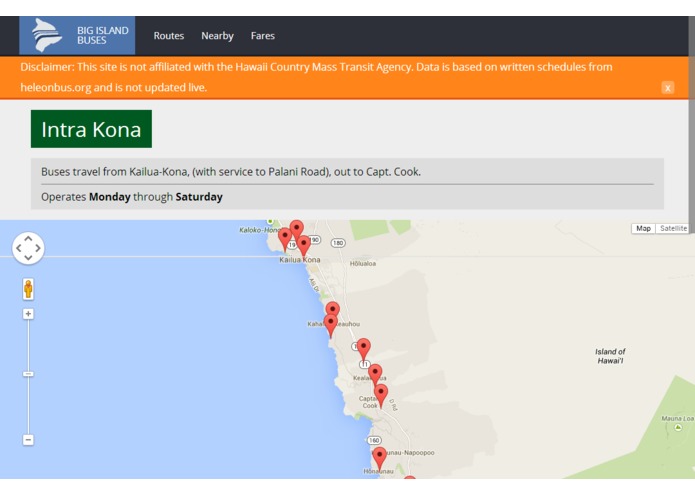Click the route description about Capt. Cook
This screenshot has height=494, width=695.
(231, 172)
